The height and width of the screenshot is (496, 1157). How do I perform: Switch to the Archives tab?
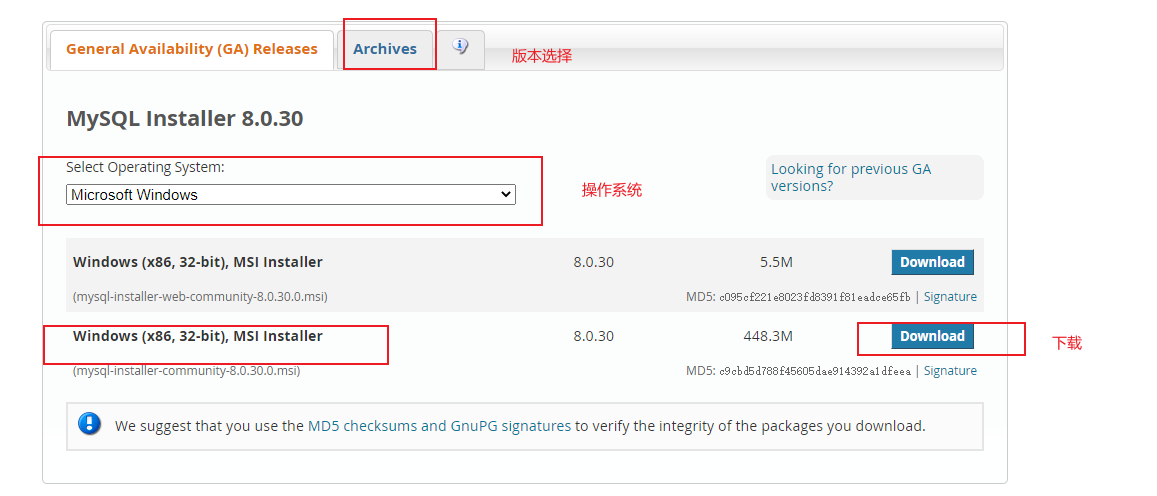click(x=384, y=49)
